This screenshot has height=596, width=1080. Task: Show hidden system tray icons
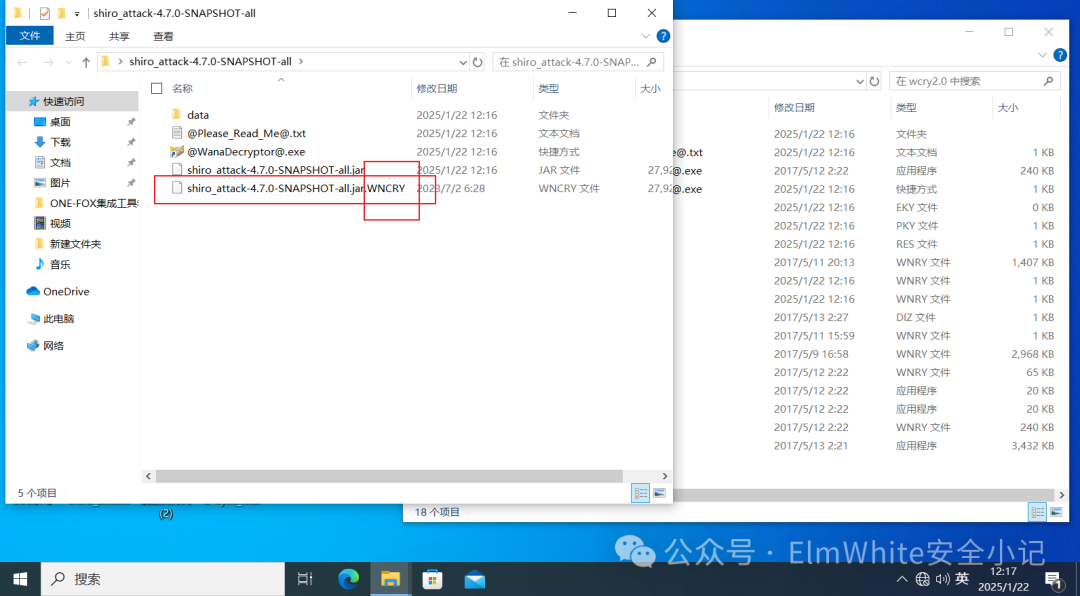[x=903, y=579]
